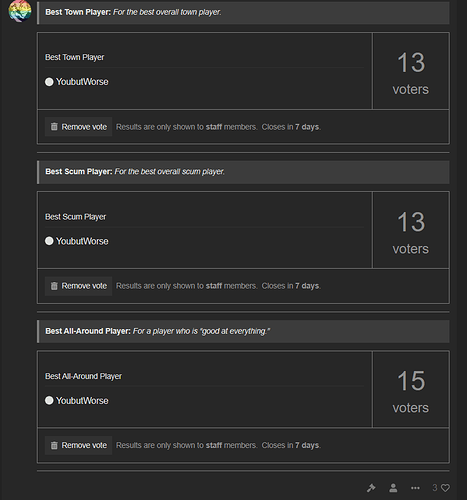Viewport: 467px width, 500px height.
Task: Remove vote from Best All-Around Player poll
Action: pyautogui.click(x=79, y=445)
